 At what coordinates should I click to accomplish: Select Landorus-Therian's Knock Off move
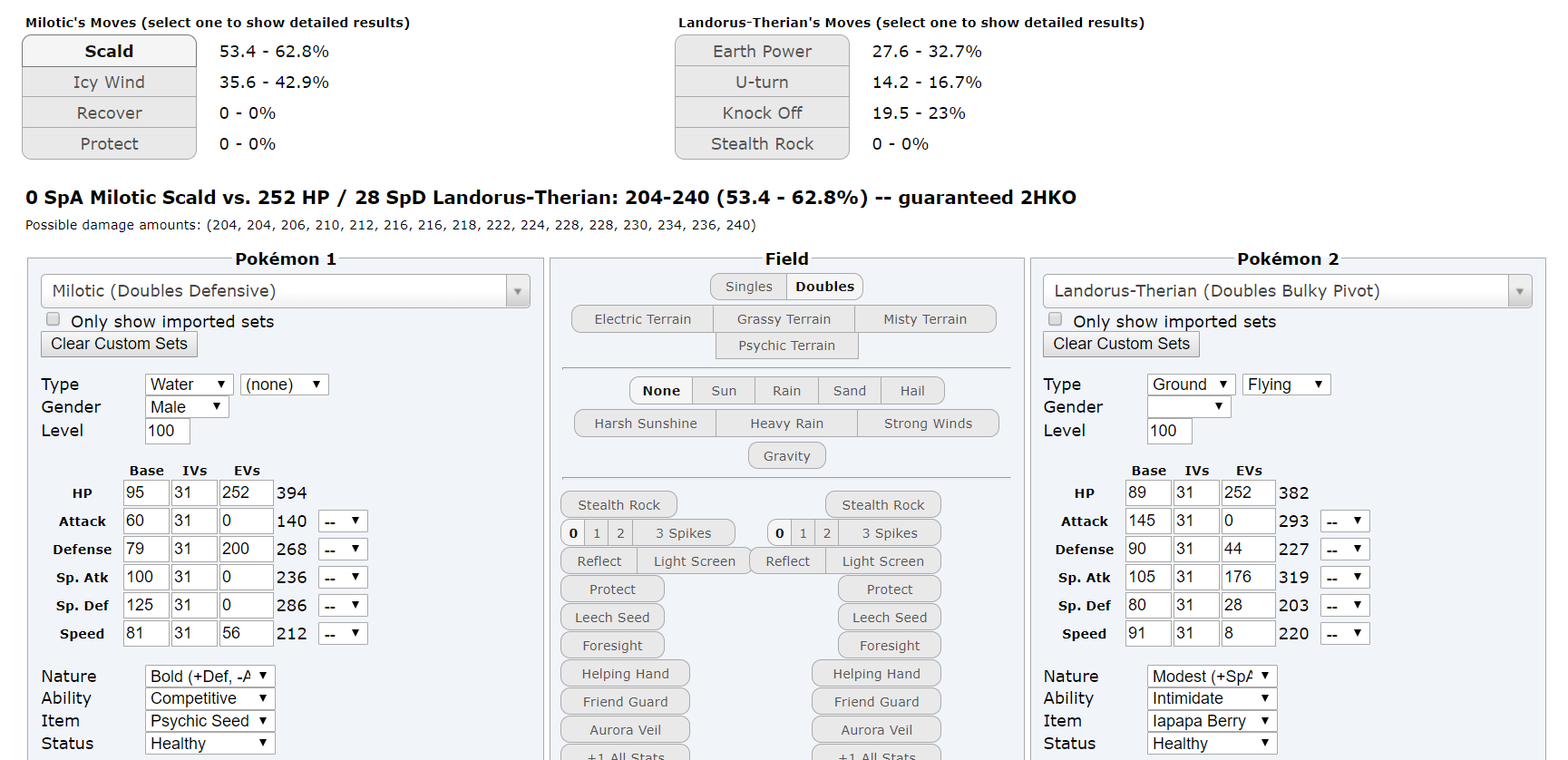[762, 112]
